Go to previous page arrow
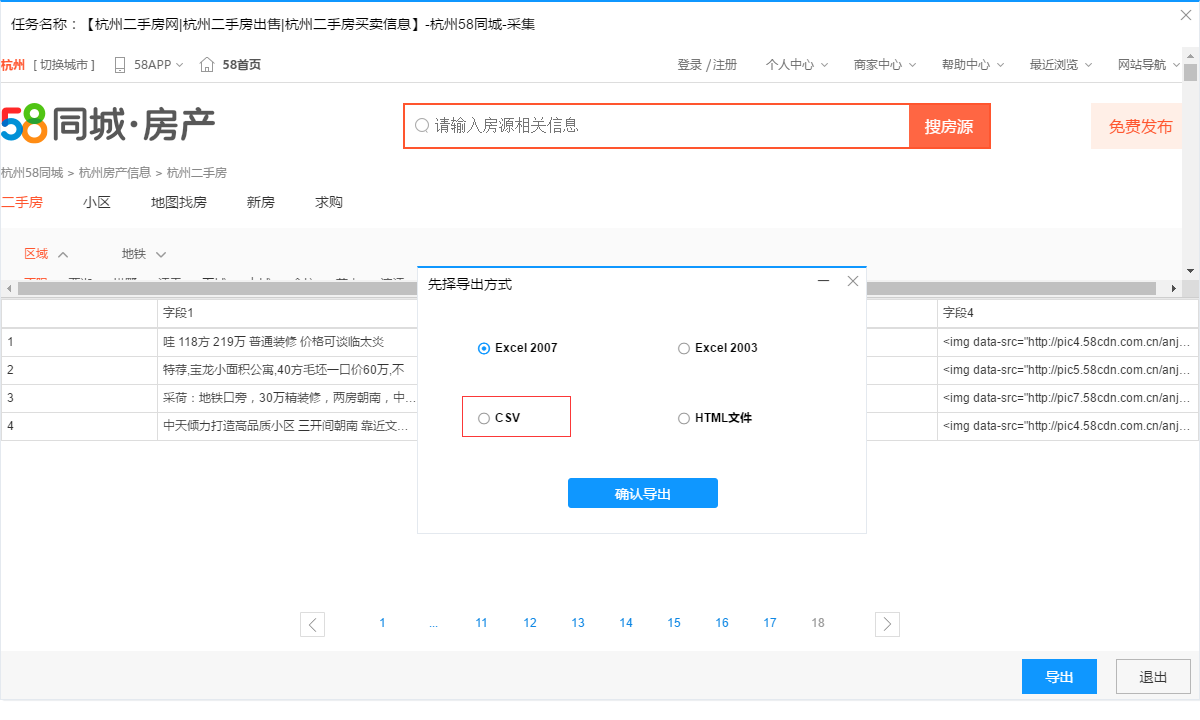1200x720 pixels. point(313,624)
